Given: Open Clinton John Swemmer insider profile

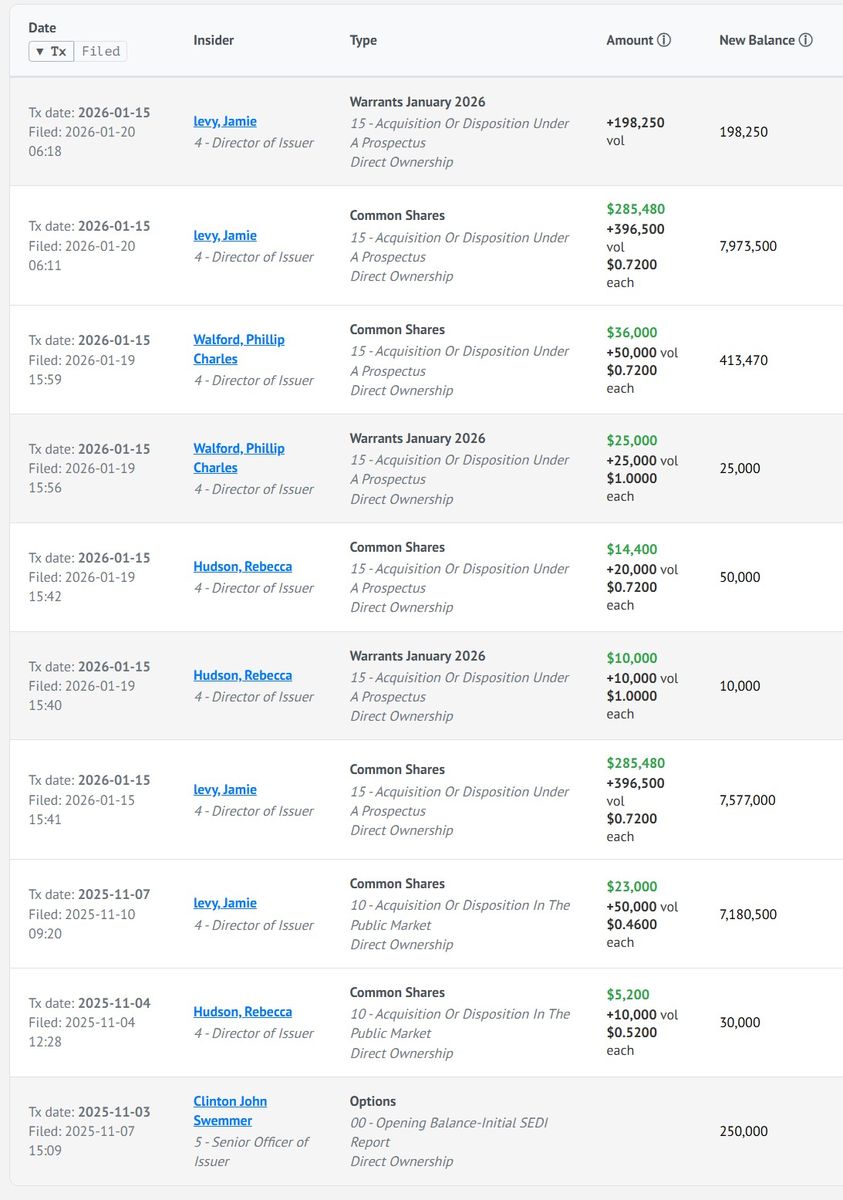Looking at the screenshot, I should pos(230,1111).
